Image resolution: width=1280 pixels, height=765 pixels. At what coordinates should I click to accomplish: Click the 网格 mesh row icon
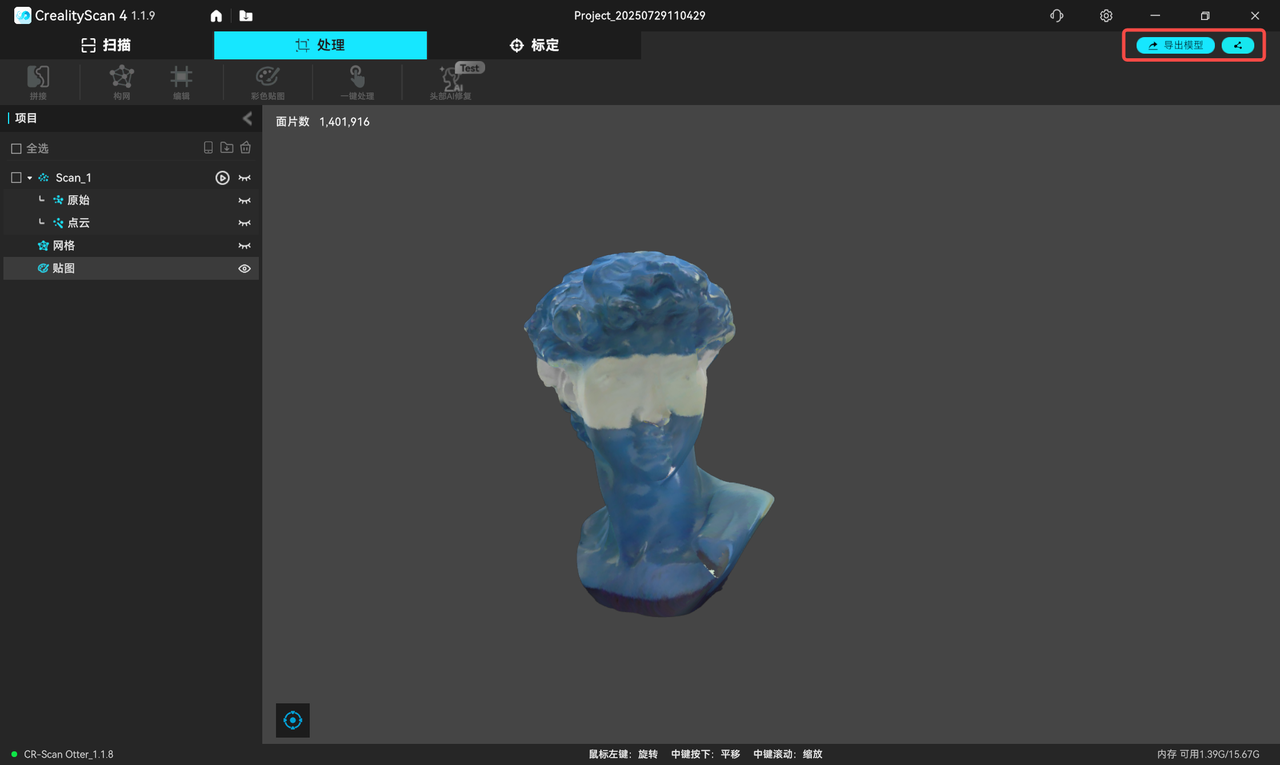coord(43,246)
